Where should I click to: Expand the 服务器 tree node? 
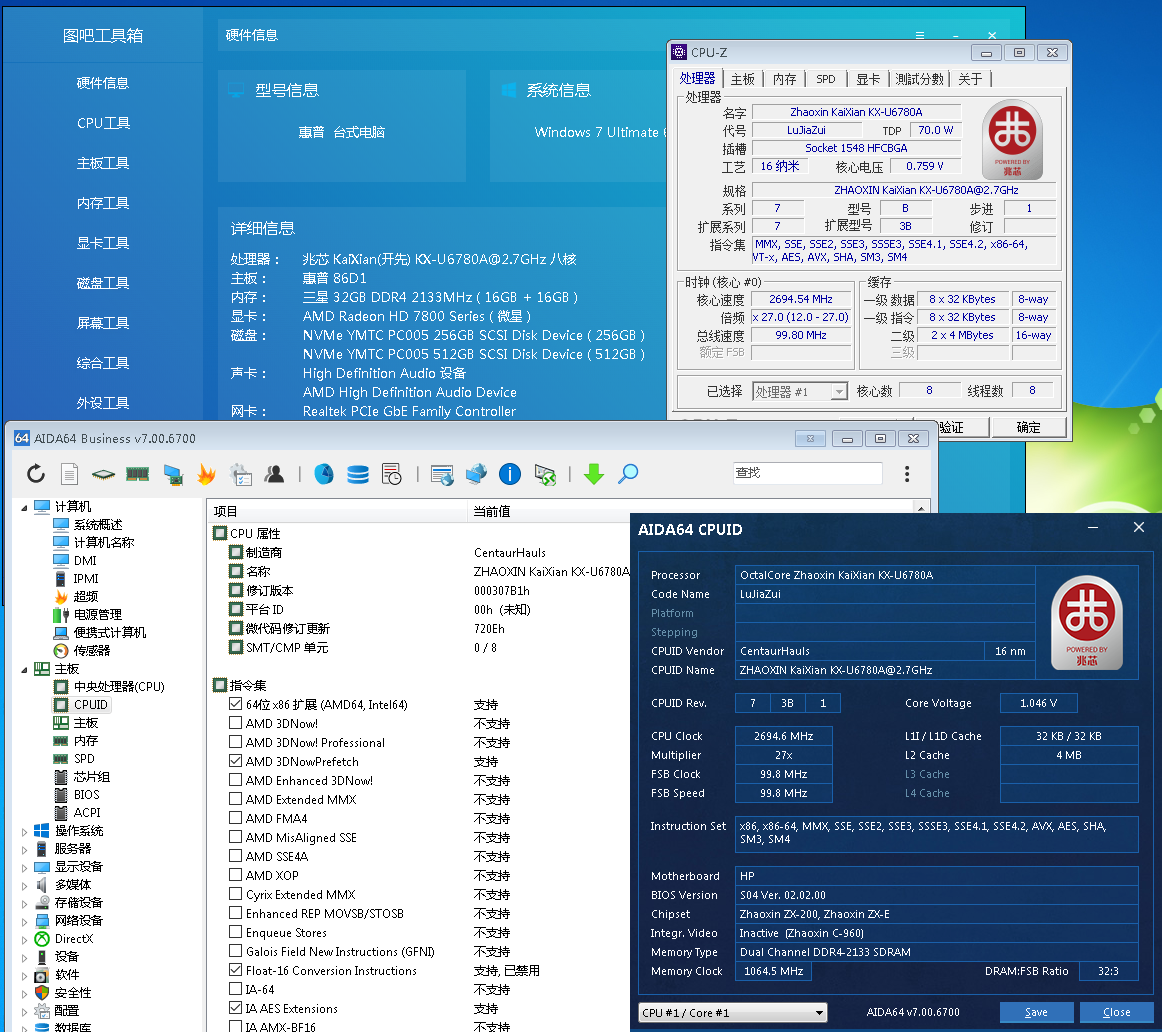click(x=24, y=850)
